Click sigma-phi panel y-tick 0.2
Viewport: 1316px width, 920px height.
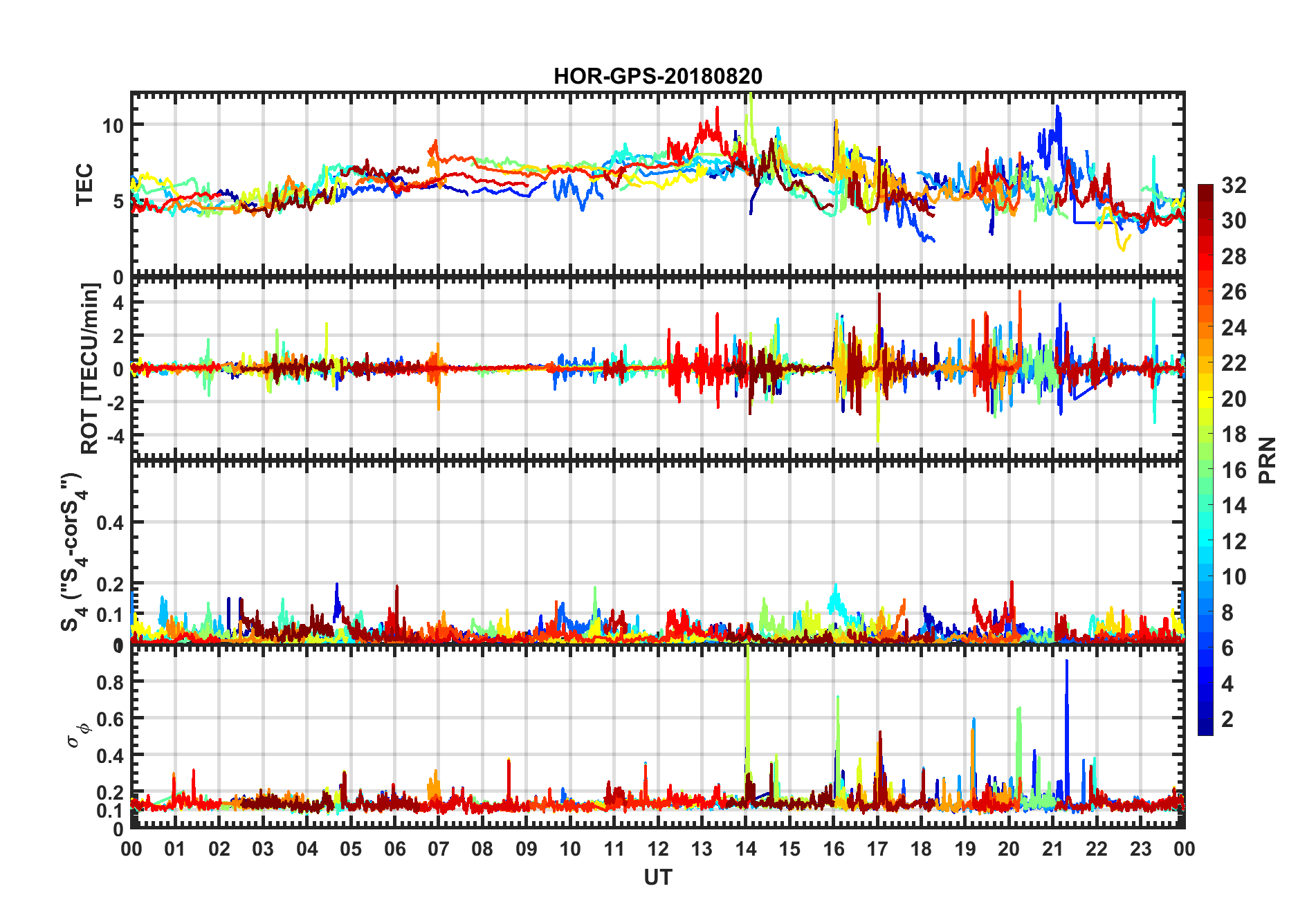pos(110,792)
